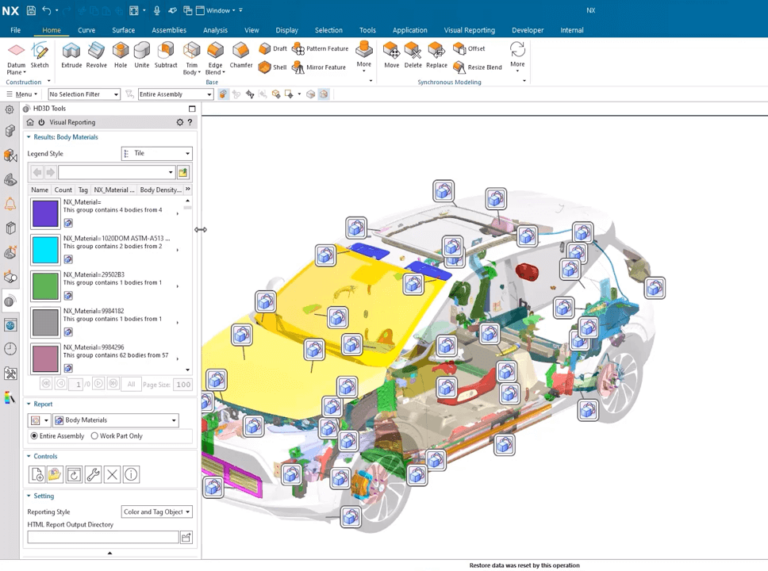Select the Entire Assembly radio button
Viewport: 768px width, 571px height.
coord(34,436)
